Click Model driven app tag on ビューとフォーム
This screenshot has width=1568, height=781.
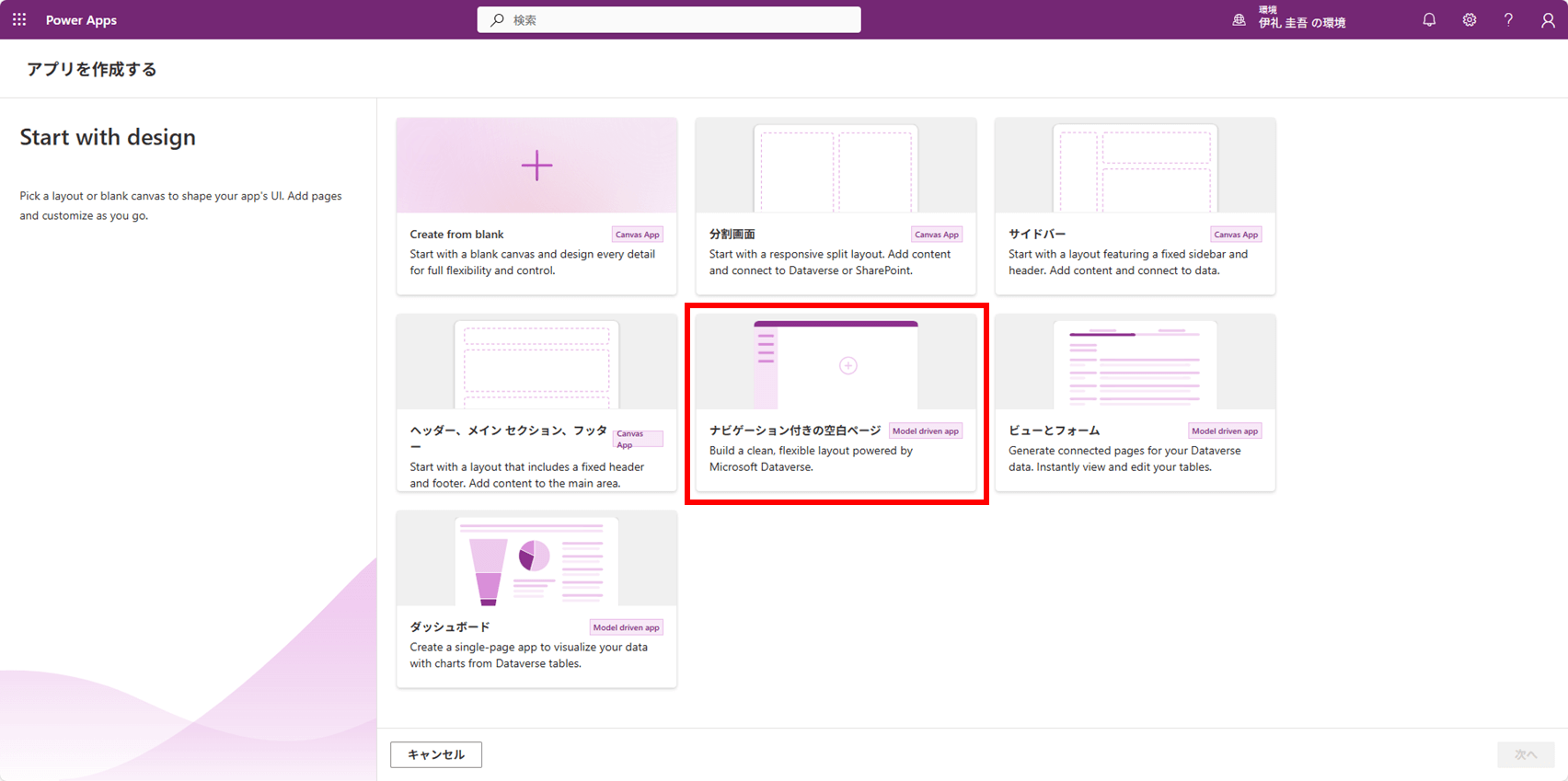1225,431
